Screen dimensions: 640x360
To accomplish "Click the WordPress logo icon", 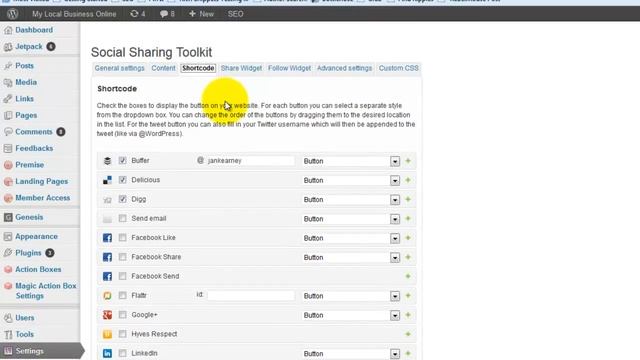I will (x=13, y=14).
